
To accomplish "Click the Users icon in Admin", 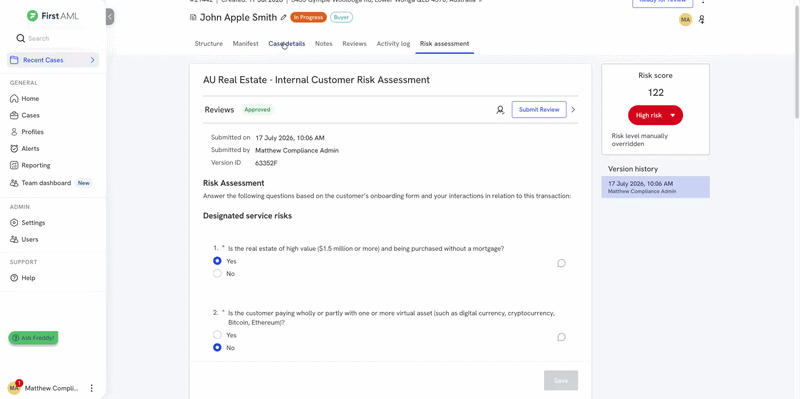I will pyautogui.click(x=14, y=239).
